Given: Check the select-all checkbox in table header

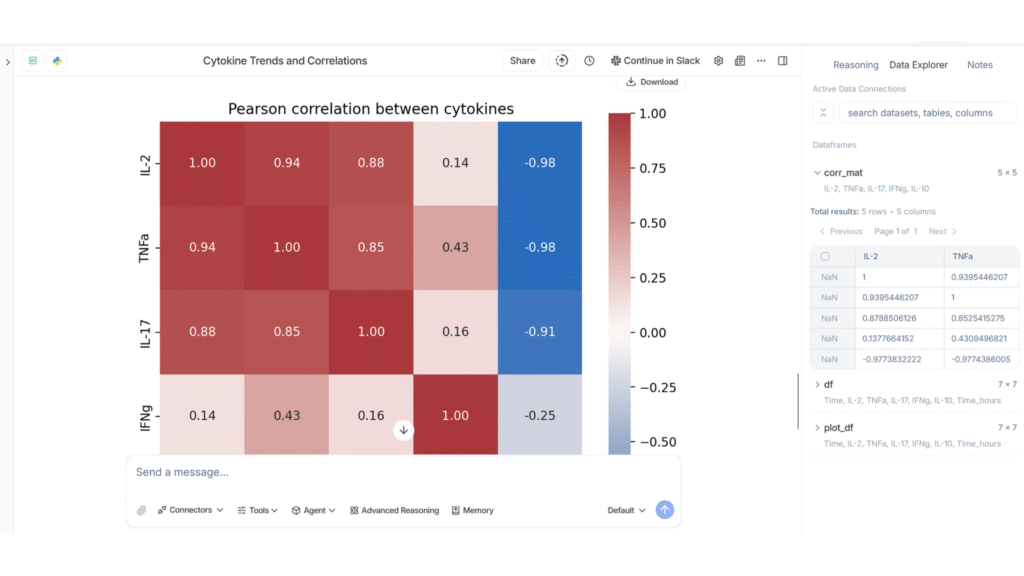Looking at the screenshot, I should (x=825, y=256).
